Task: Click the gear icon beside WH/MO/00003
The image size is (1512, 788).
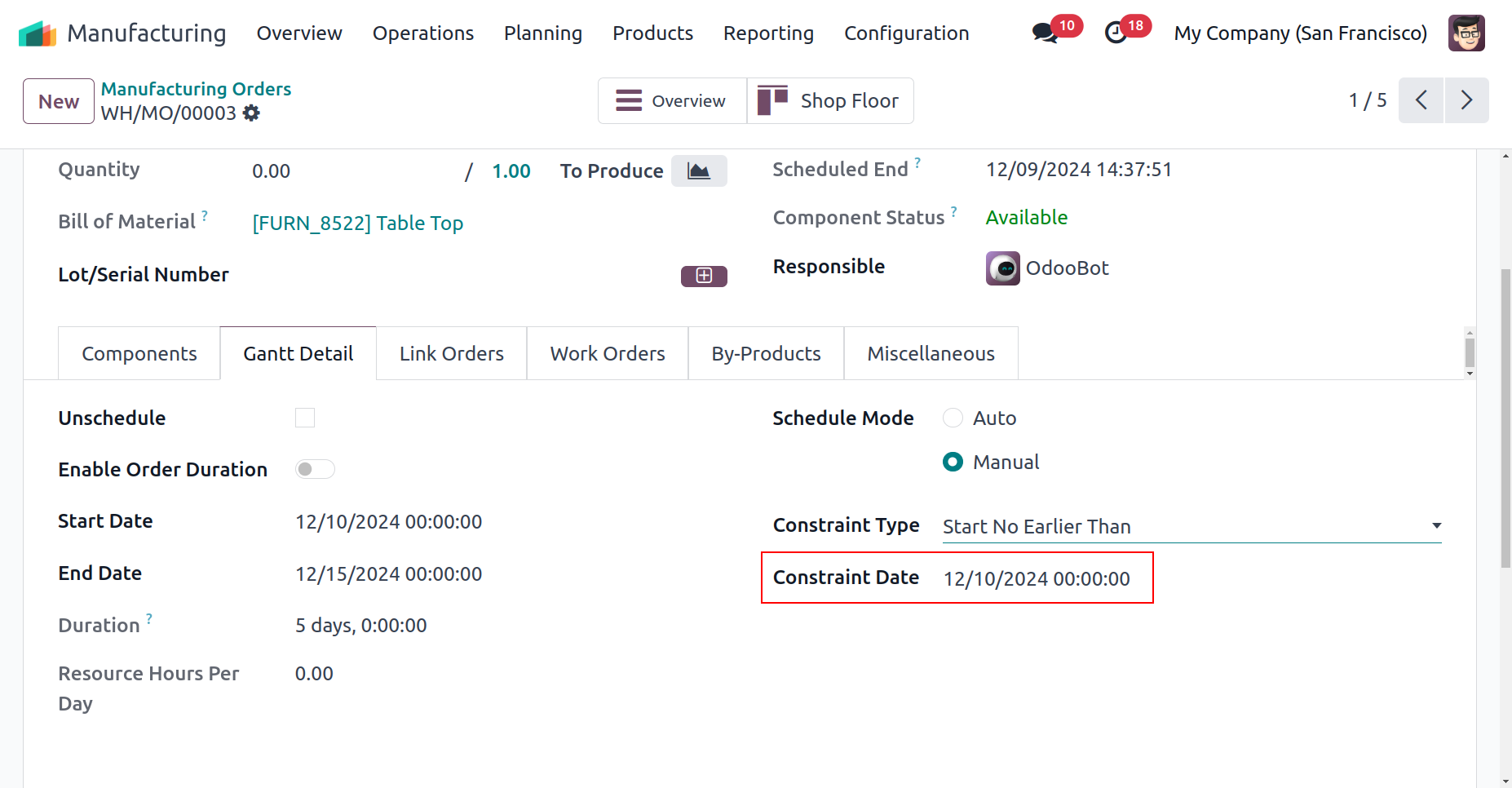Action: tap(252, 113)
